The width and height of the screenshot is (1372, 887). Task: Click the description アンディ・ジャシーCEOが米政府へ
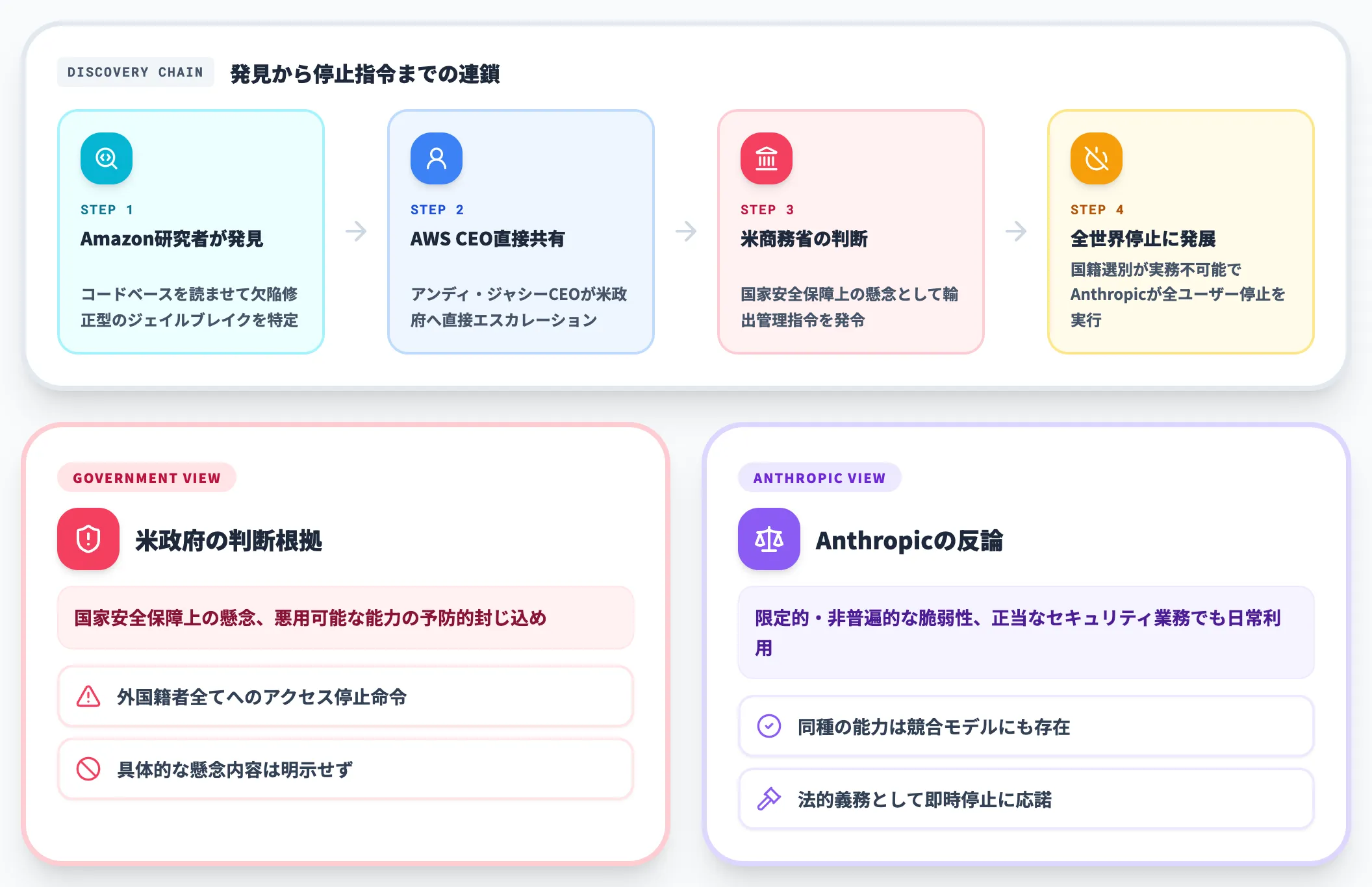coord(519,307)
